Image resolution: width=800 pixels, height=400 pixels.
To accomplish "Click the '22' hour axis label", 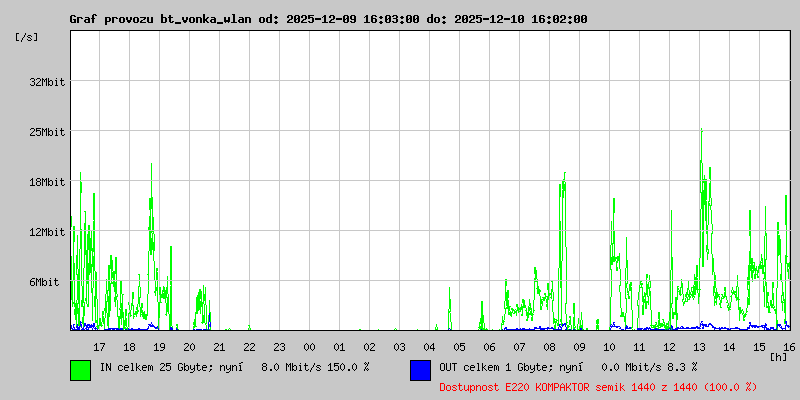I will click(x=249, y=347).
